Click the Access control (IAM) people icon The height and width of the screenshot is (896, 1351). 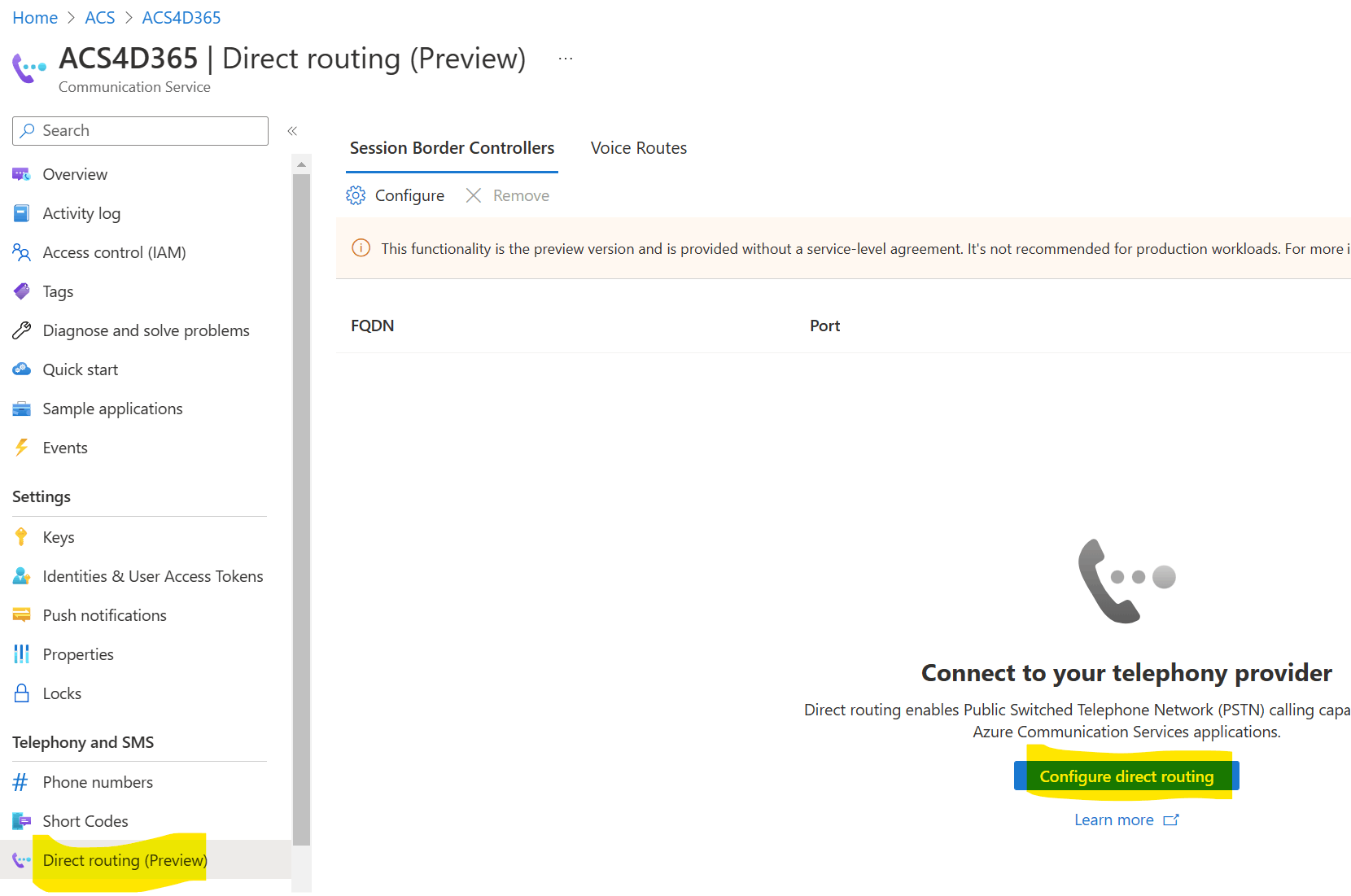point(21,252)
